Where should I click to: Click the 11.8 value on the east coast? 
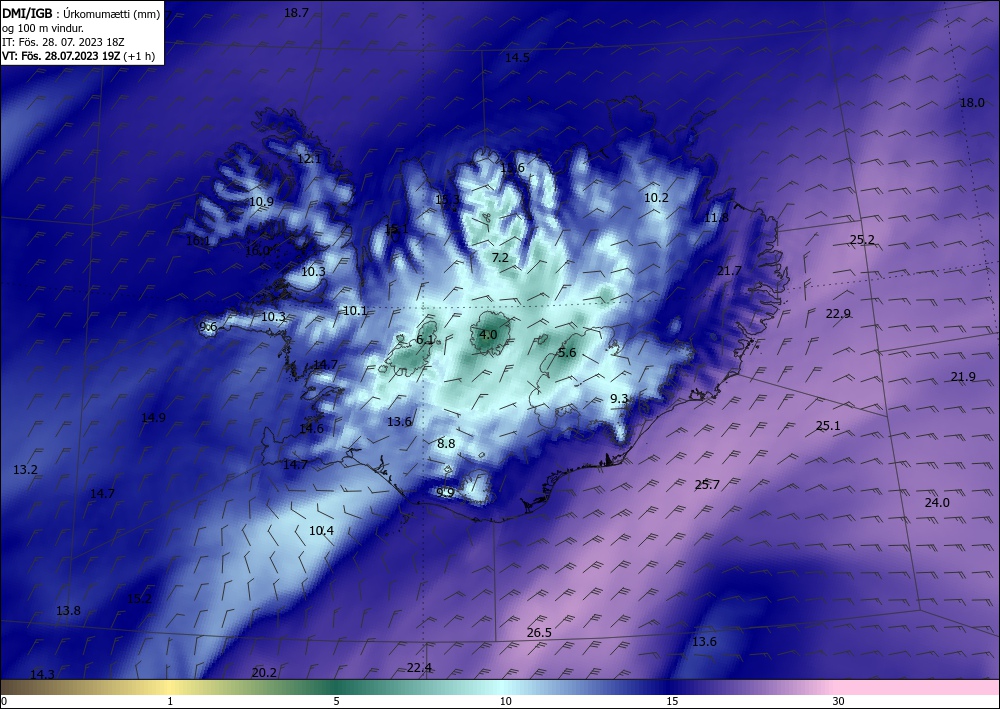[x=716, y=218]
